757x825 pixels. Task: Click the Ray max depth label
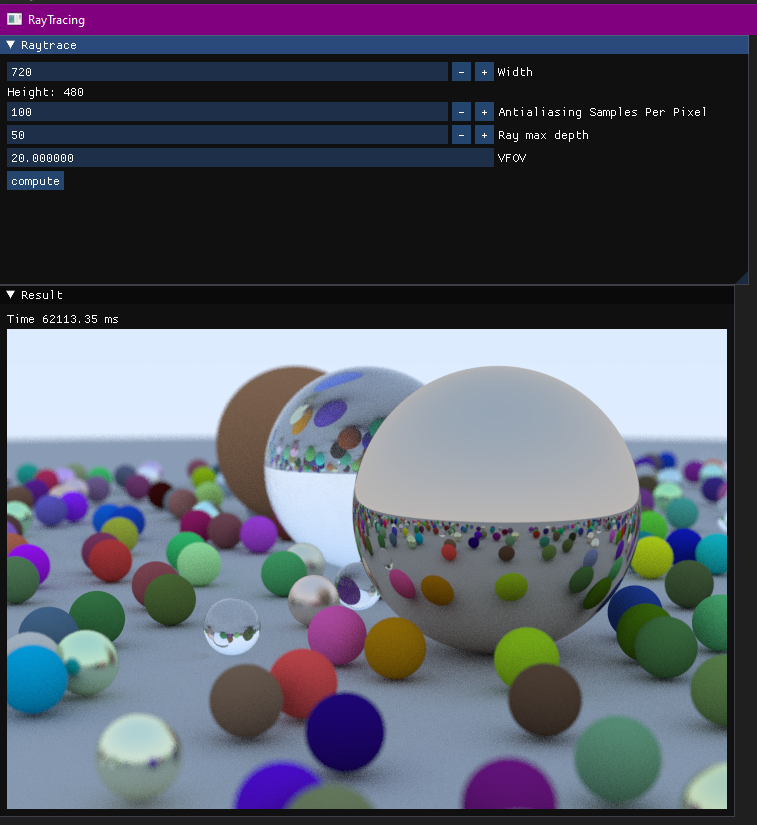coord(543,135)
